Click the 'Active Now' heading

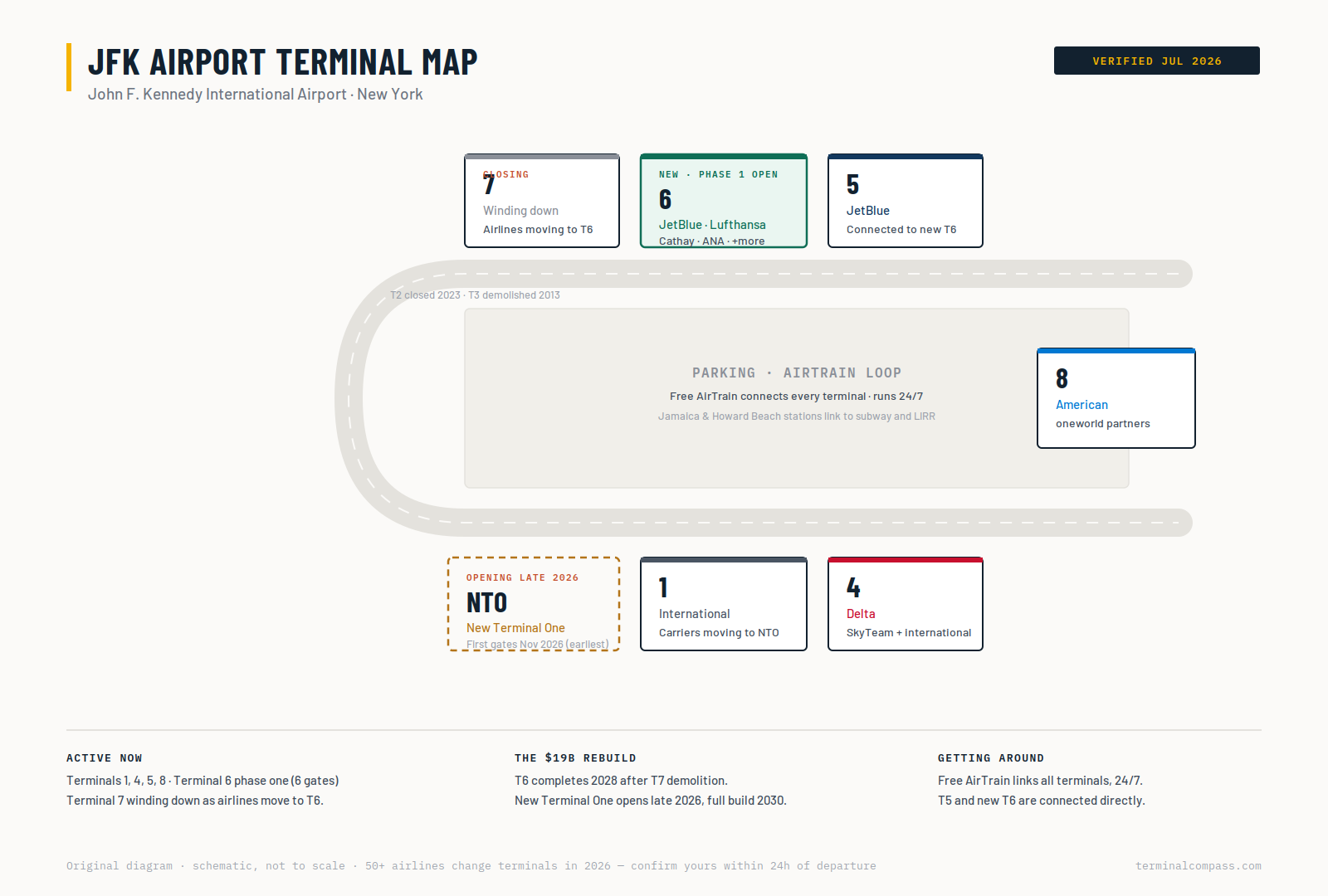105,758
